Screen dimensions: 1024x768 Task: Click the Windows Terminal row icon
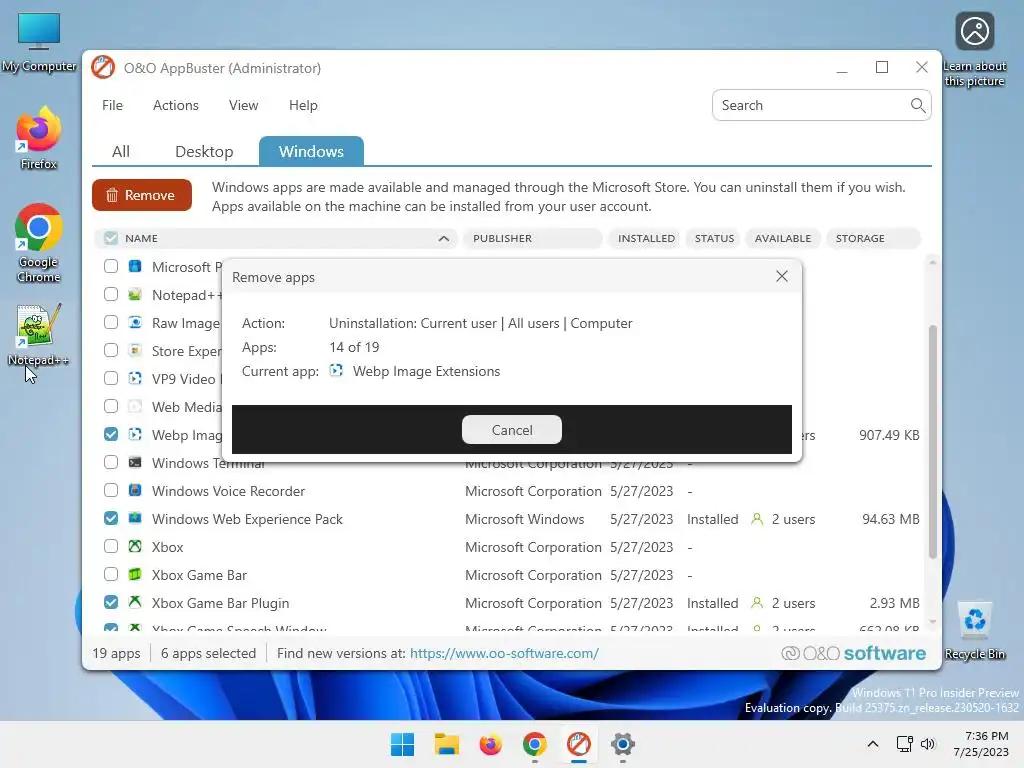135,463
